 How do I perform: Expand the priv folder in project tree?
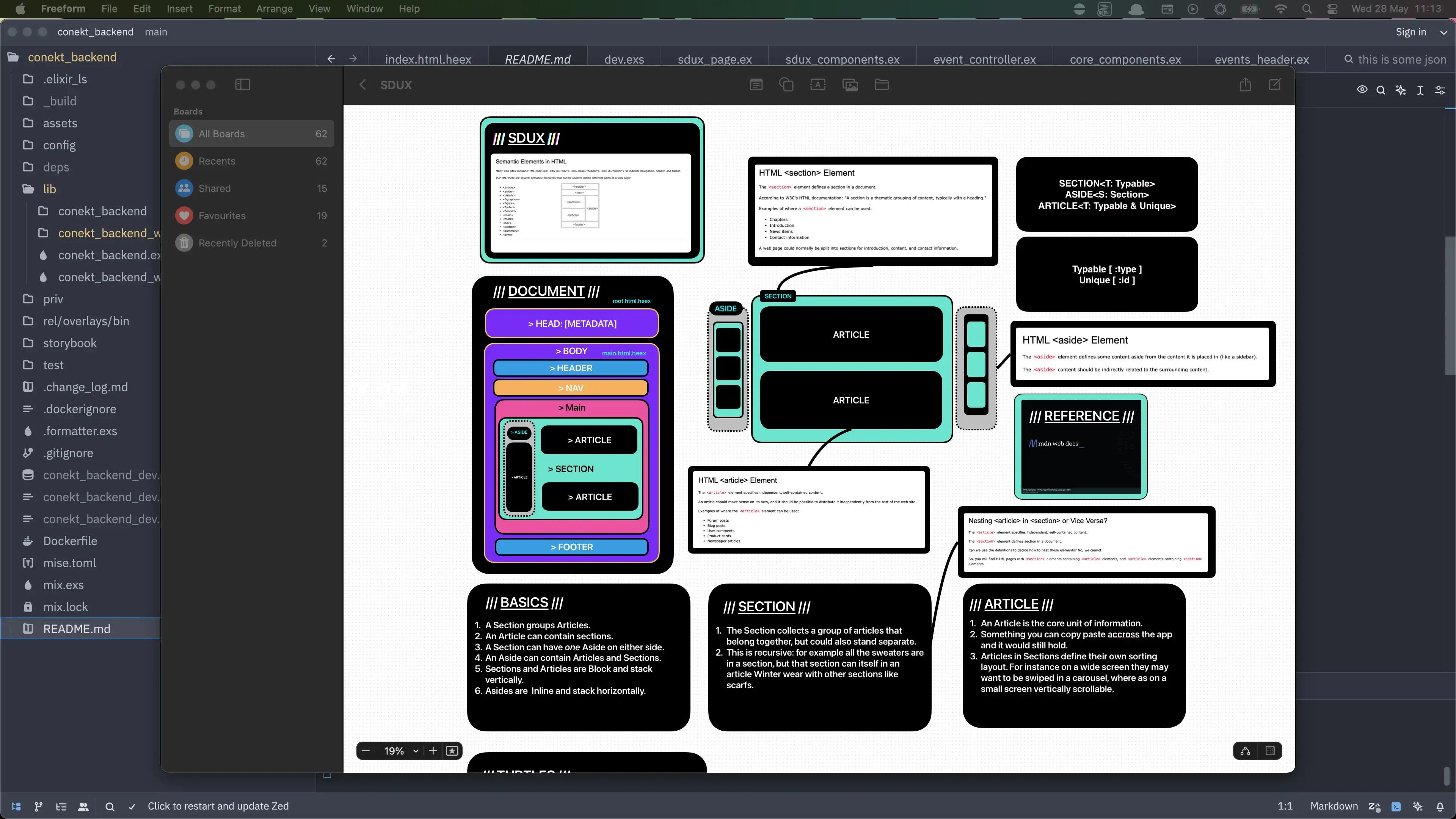coord(53,299)
